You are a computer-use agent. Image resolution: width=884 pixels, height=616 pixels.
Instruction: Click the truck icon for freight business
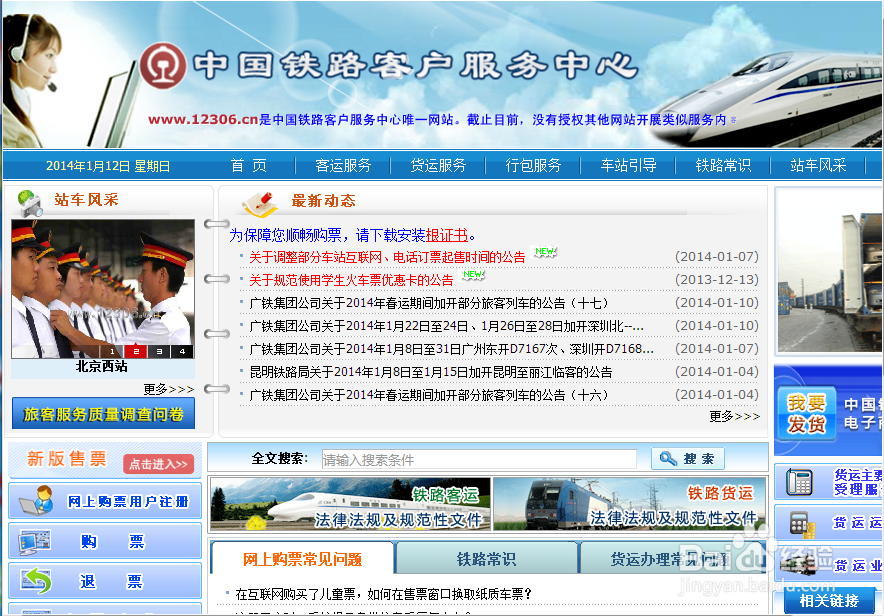797,564
